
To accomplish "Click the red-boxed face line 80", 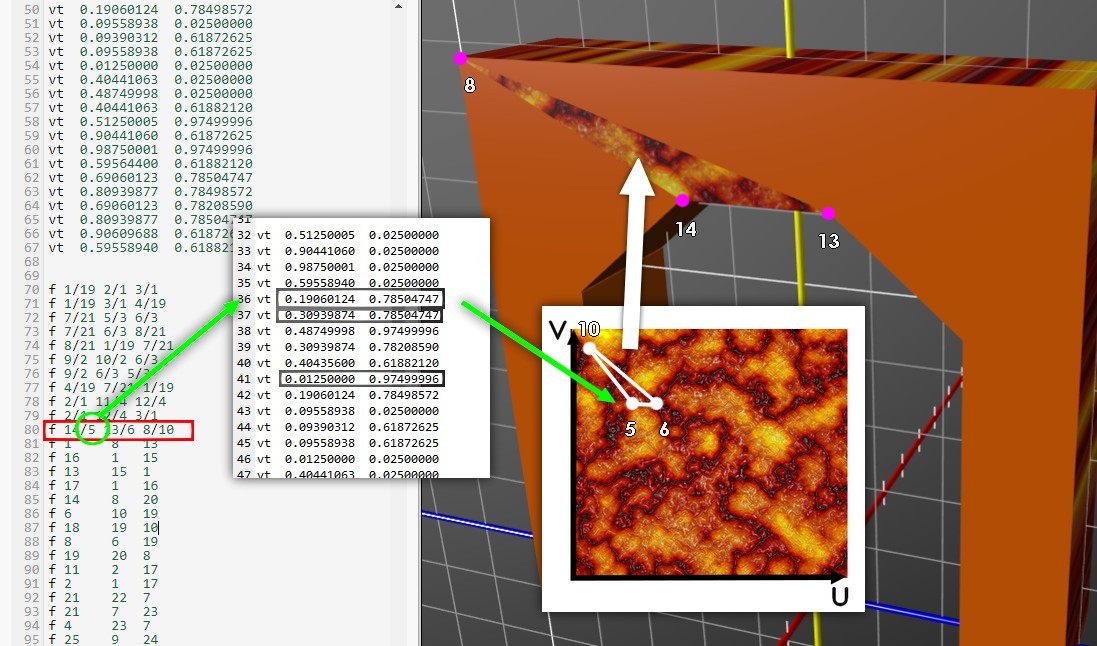I will (x=118, y=430).
